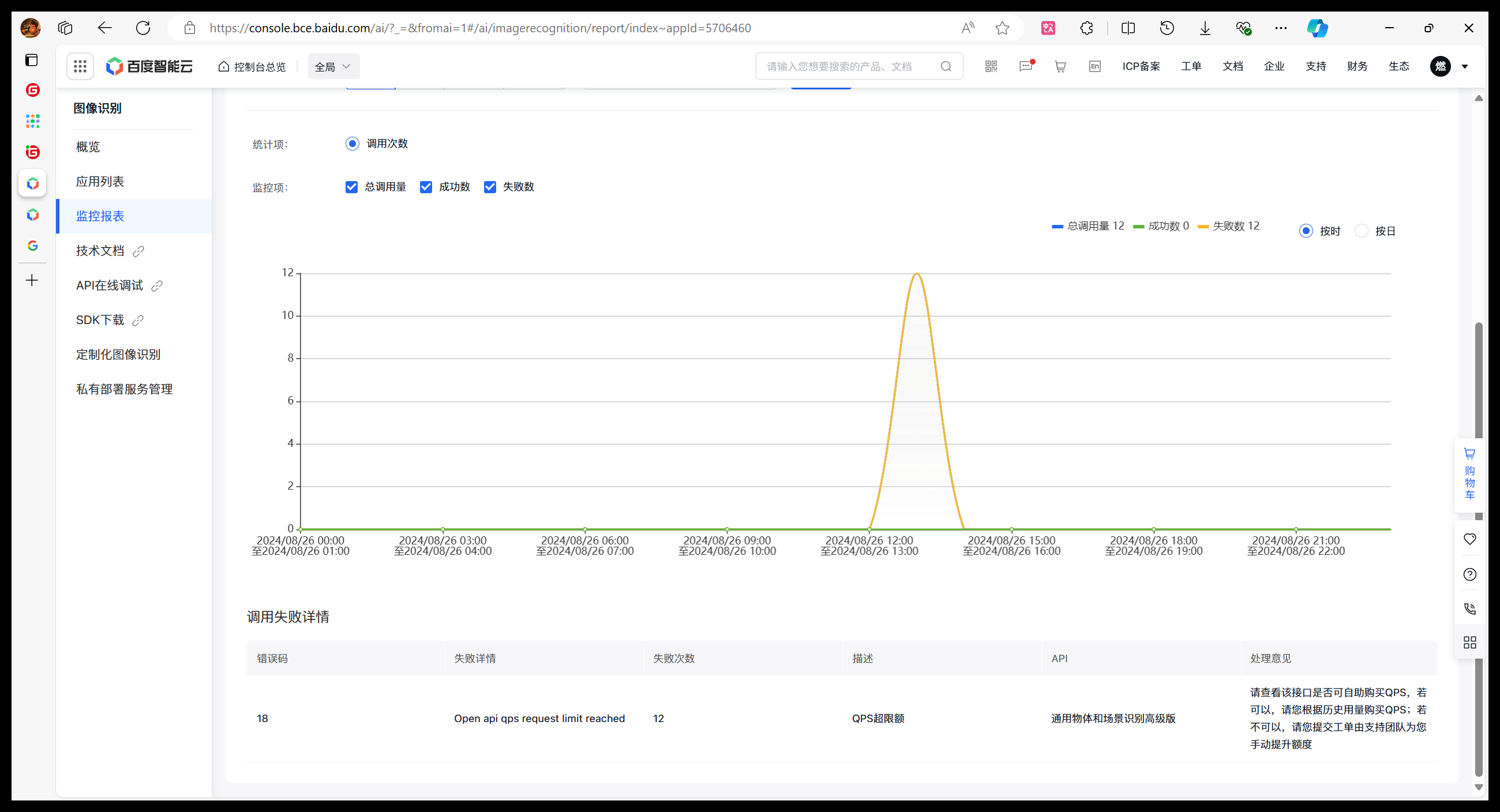Toggle the 成功数 0 legend item
Viewport: 1500px width, 812px height.
click(1161, 226)
